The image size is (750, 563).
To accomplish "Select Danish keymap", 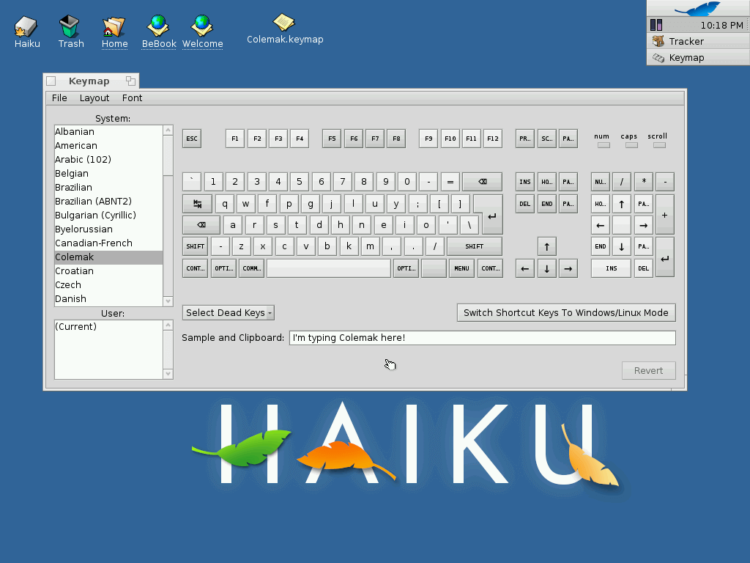I will tap(109, 298).
